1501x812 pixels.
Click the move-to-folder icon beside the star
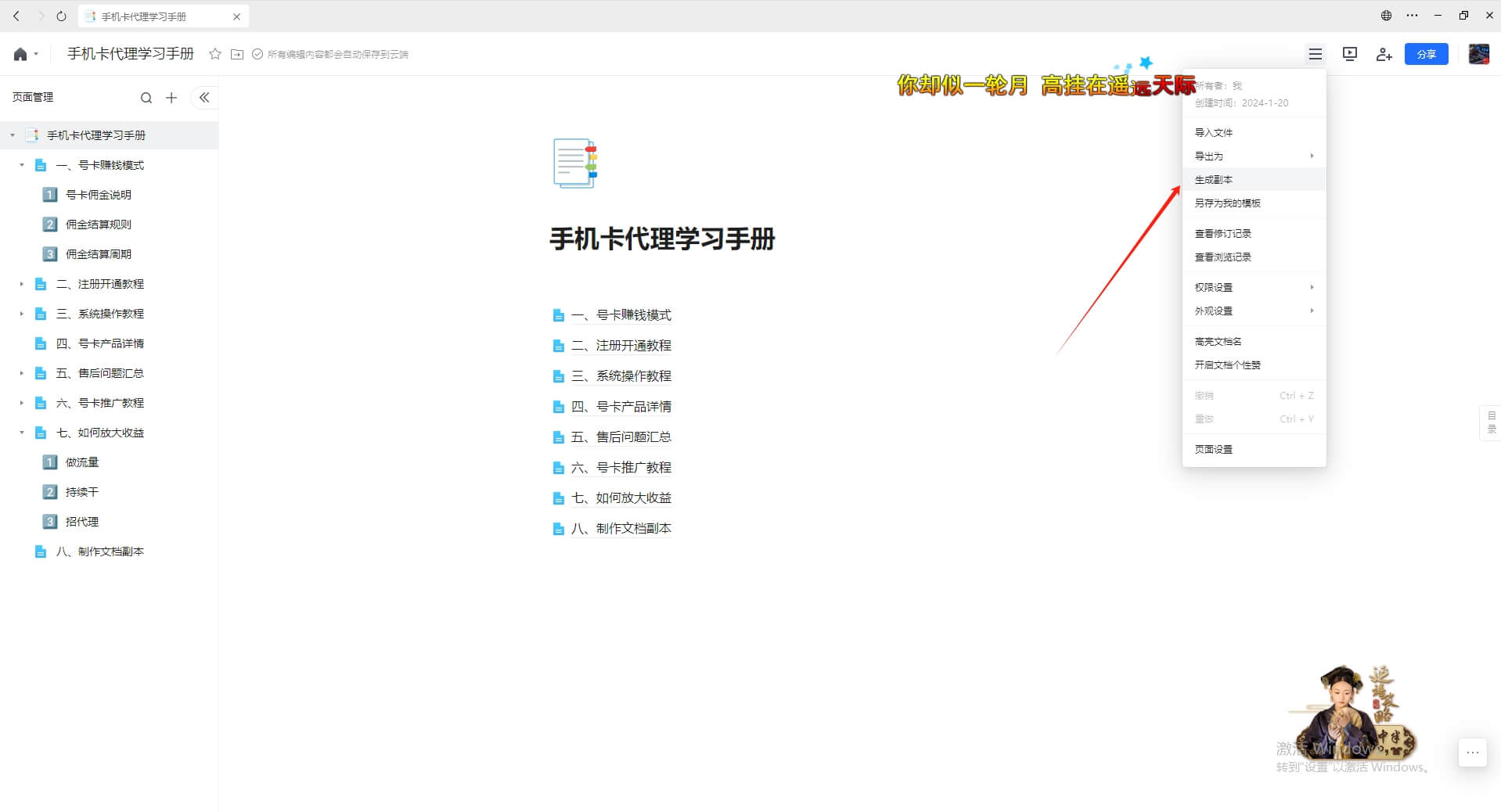237,54
